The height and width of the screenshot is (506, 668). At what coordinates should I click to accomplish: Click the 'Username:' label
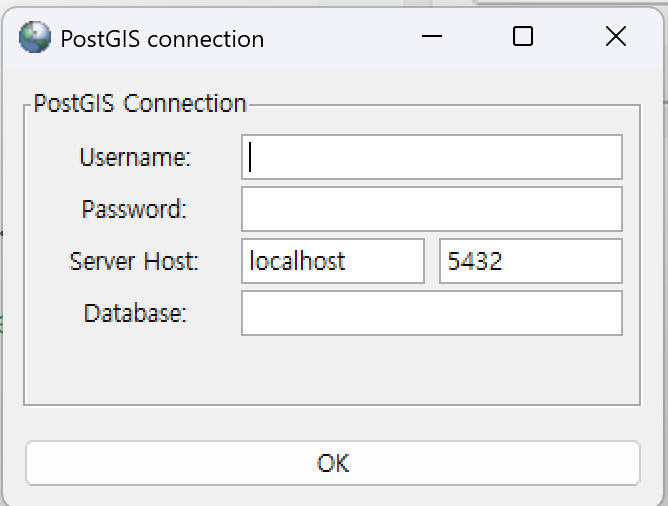point(135,157)
